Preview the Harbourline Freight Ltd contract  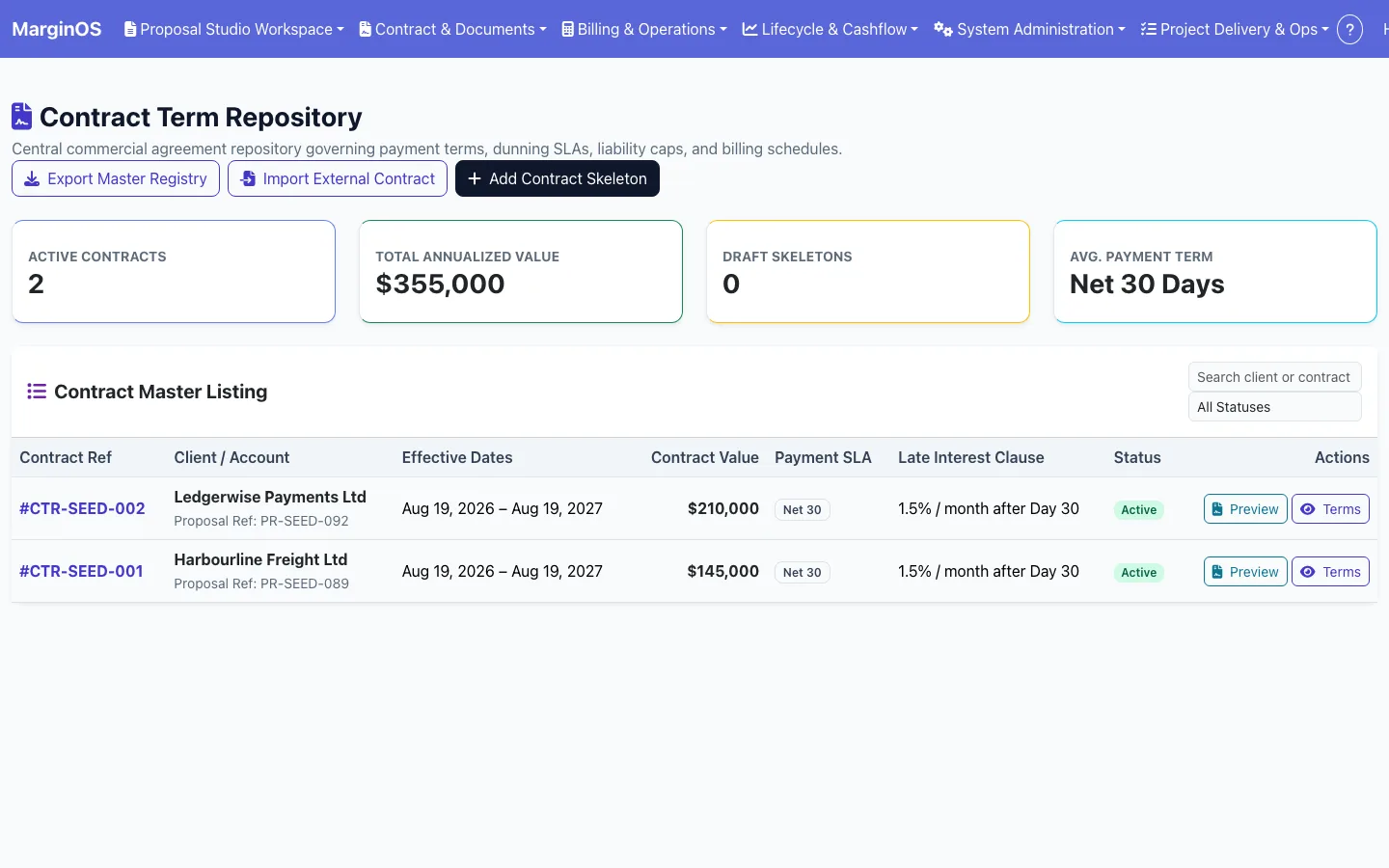[x=1245, y=572]
